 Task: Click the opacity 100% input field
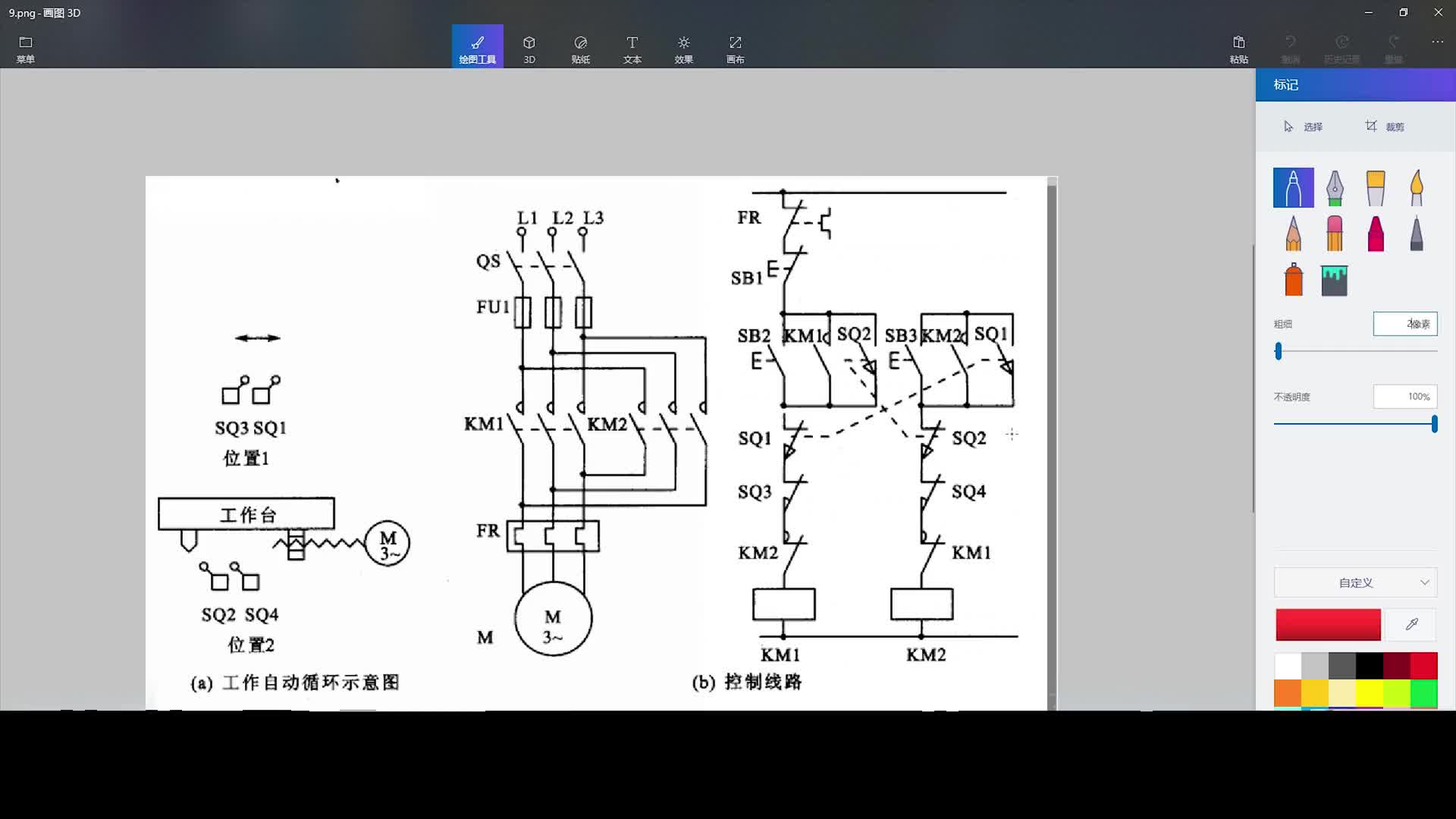[1405, 397]
